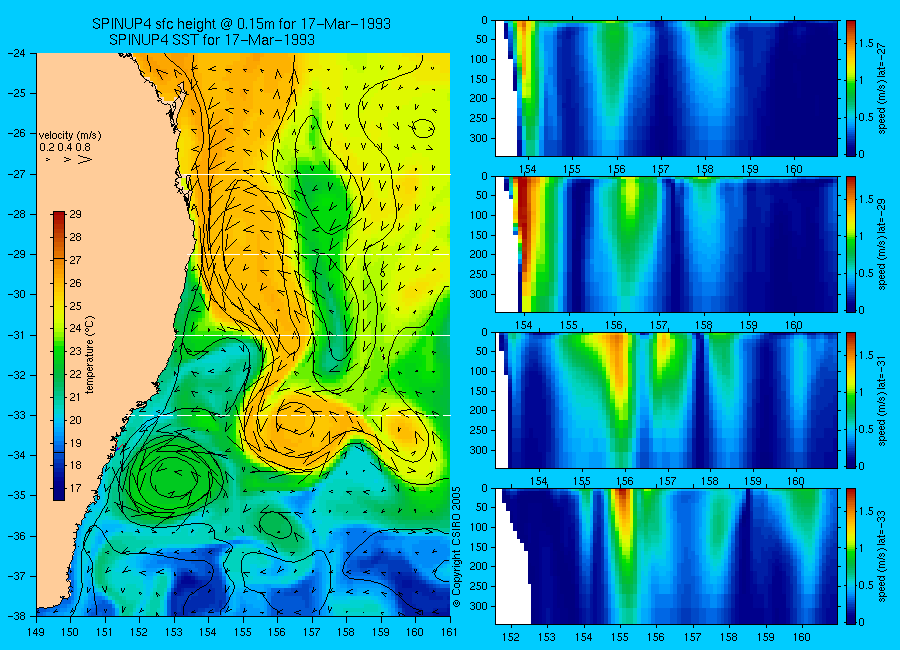The image size is (900, 650).
Task: Click the speed color bar beside the lat=-33 panel
Action: (x=851, y=556)
